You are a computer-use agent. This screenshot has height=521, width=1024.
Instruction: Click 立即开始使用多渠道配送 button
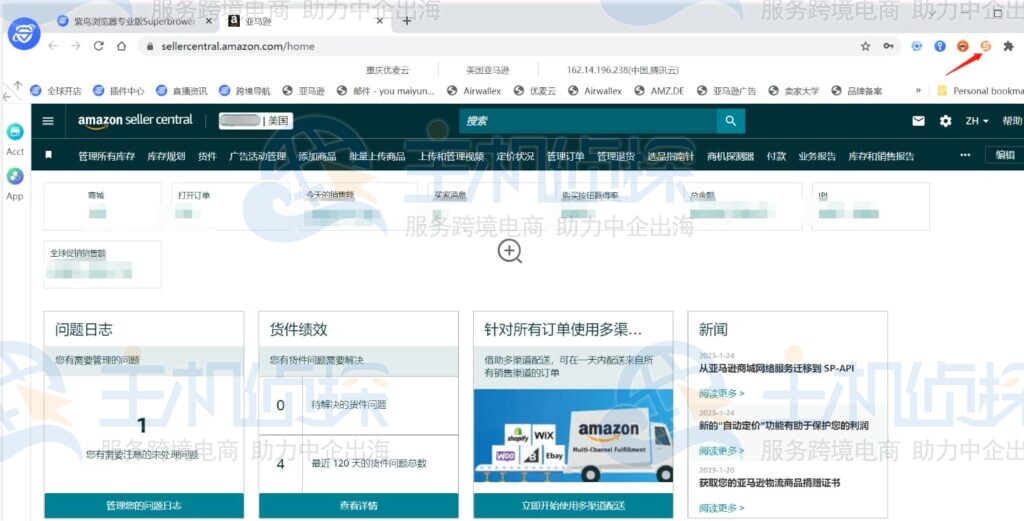point(573,505)
